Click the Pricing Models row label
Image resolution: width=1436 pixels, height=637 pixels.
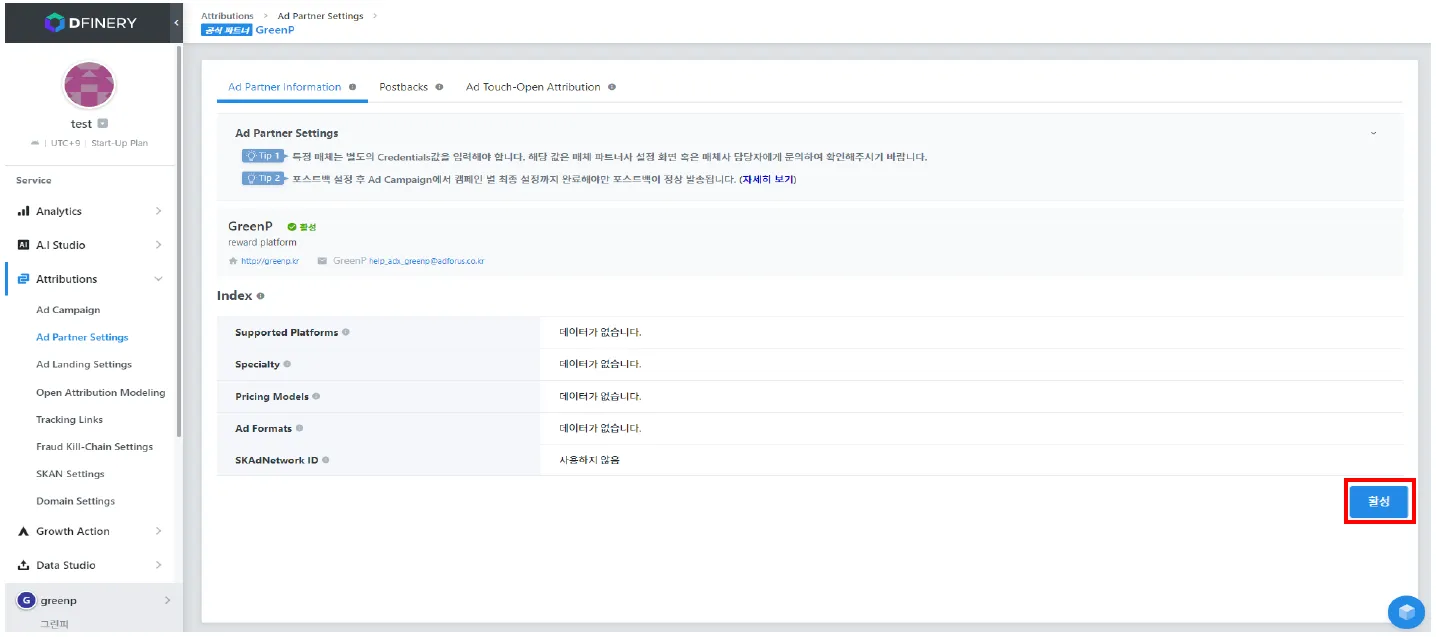click(x=272, y=396)
